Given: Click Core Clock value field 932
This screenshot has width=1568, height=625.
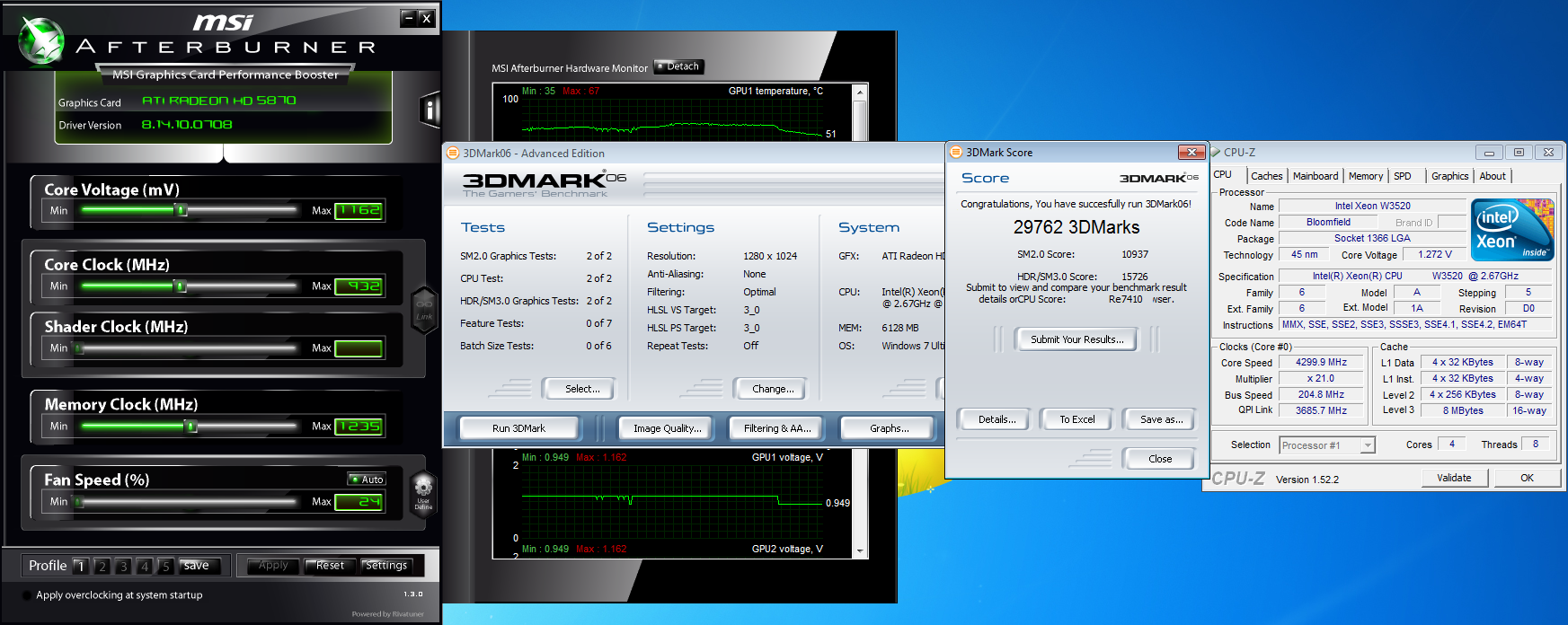Looking at the screenshot, I should point(359,286).
